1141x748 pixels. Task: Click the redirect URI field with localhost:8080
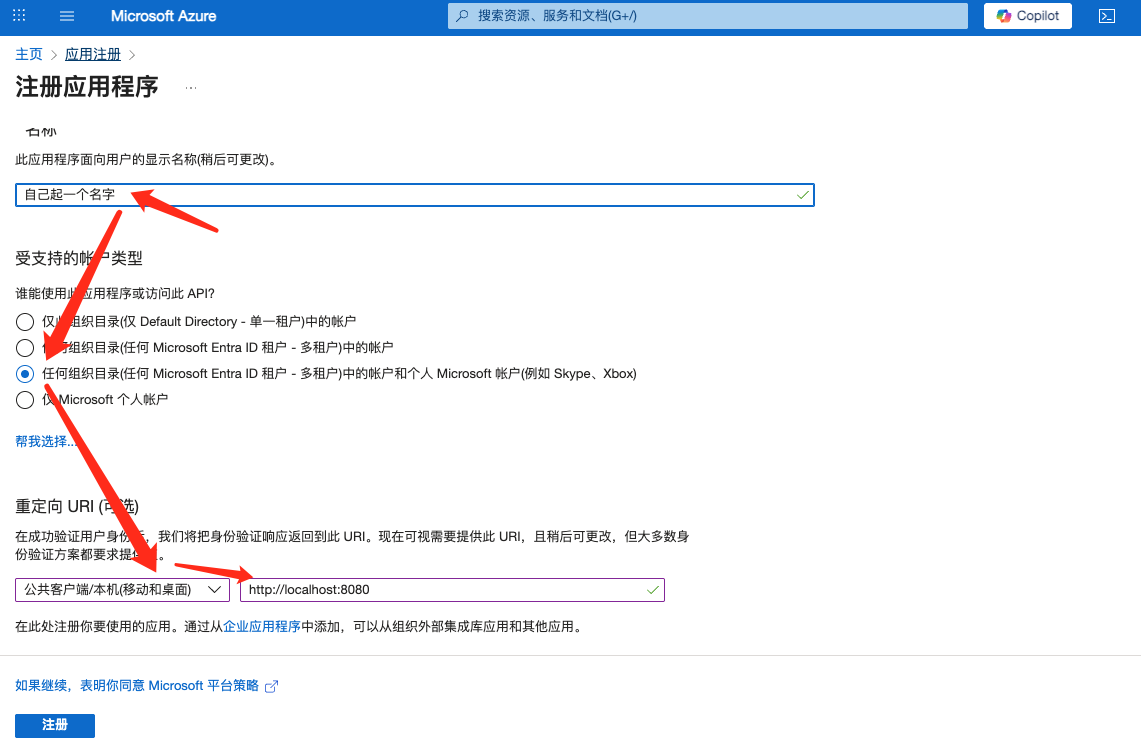[x=452, y=590]
